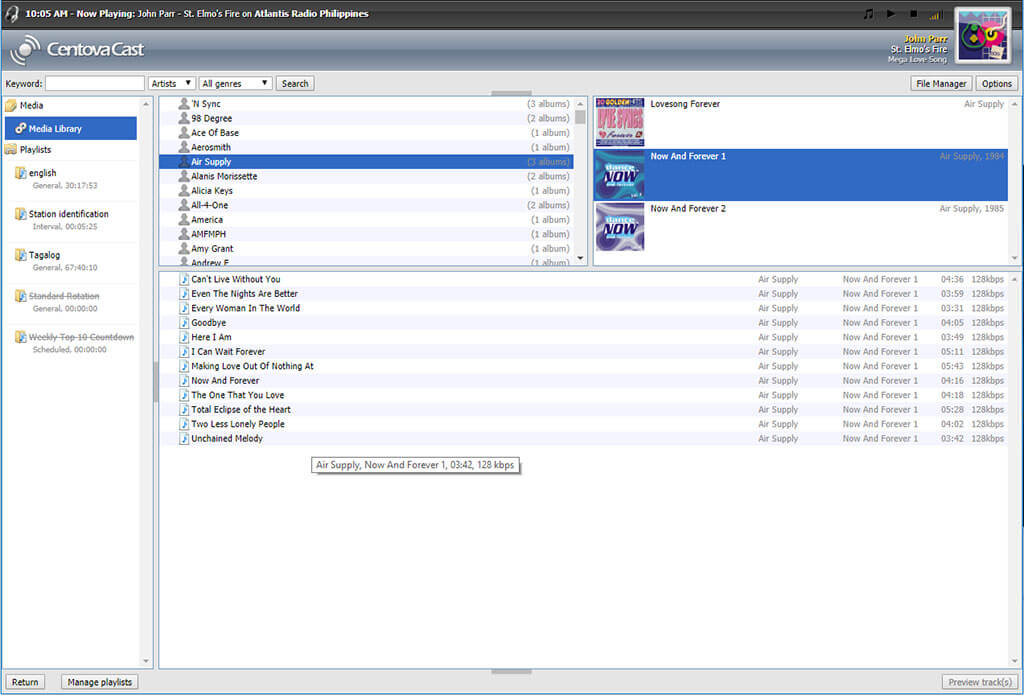The height and width of the screenshot is (695, 1024).
Task: Select Media Library in the sidebar
Action: pyautogui.click(x=71, y=129)
